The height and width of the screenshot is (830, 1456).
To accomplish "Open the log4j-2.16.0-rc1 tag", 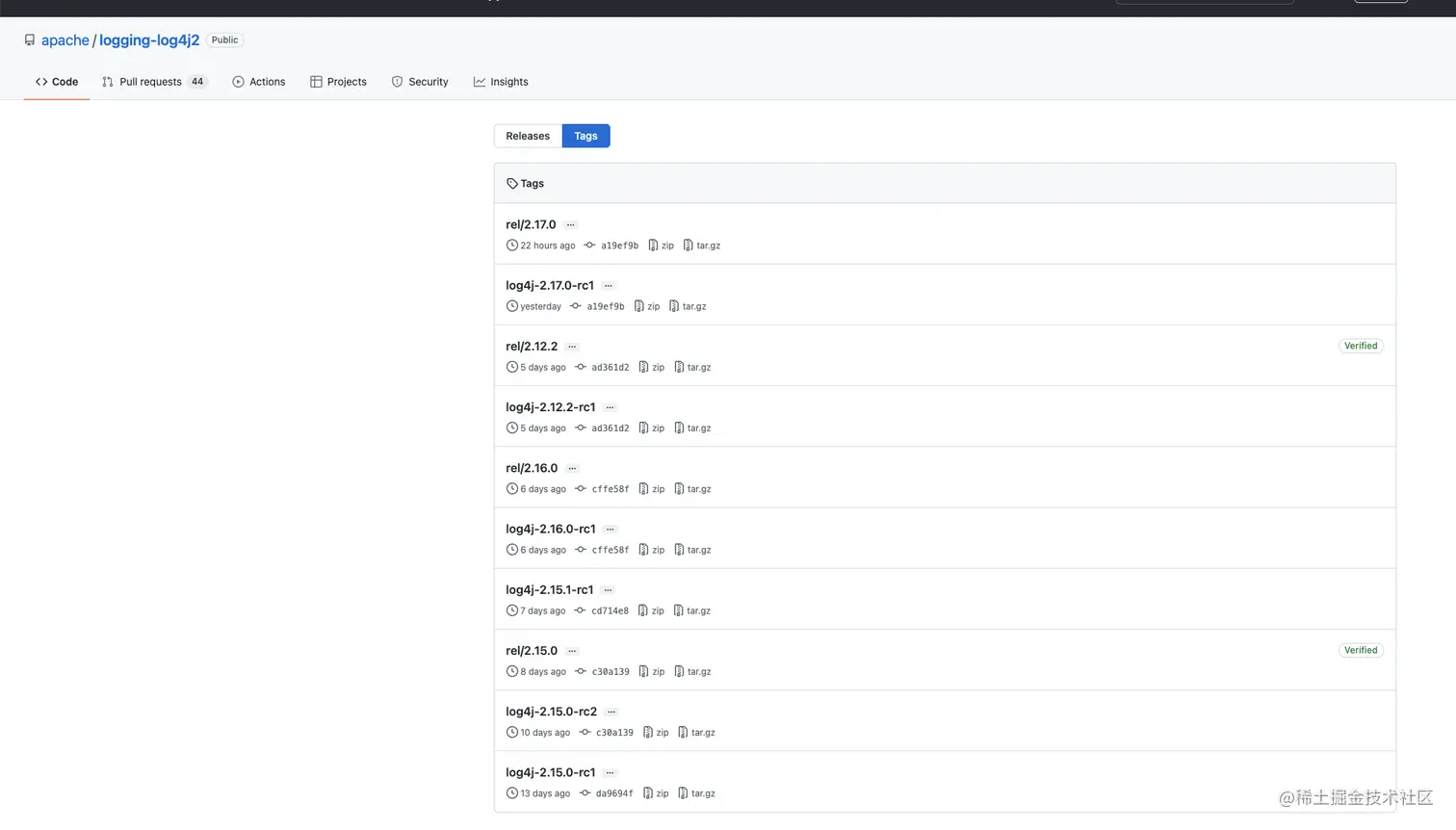I will tap(551, 529).
